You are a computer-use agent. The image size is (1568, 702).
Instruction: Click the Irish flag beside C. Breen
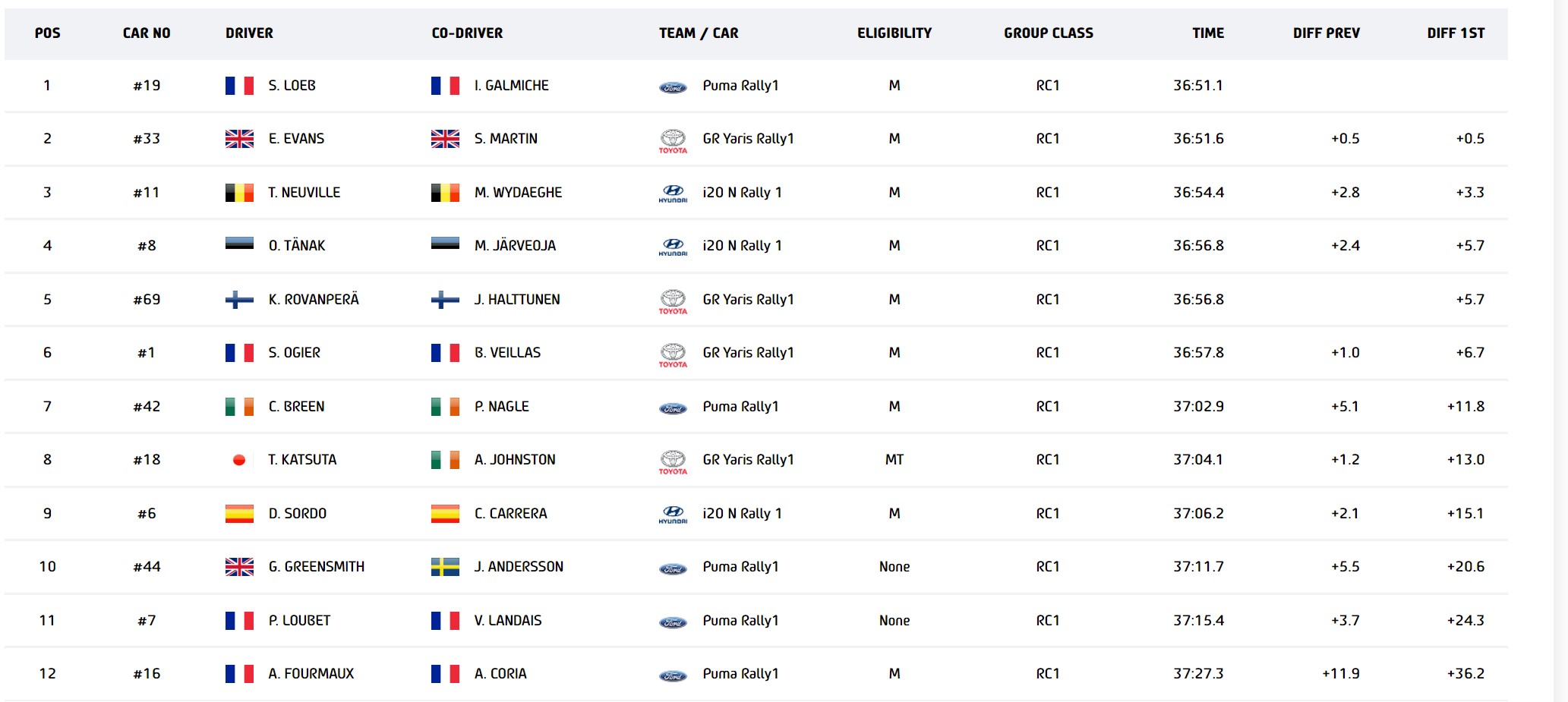tap(239, 407)
